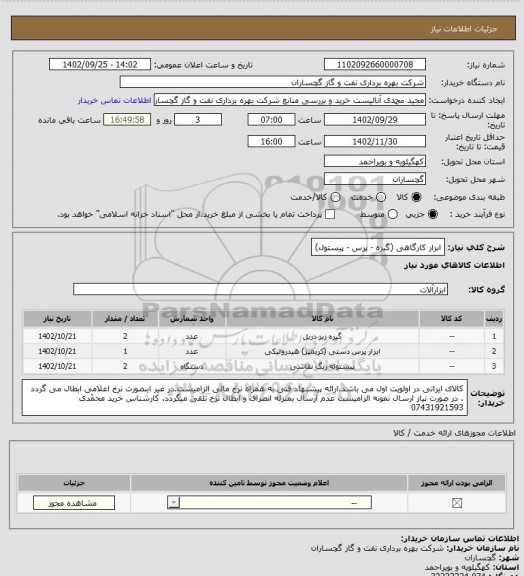This screenshot has width=524, height=576.
Task: Click the response time field 07:00
Action: (x=271, y=119)
